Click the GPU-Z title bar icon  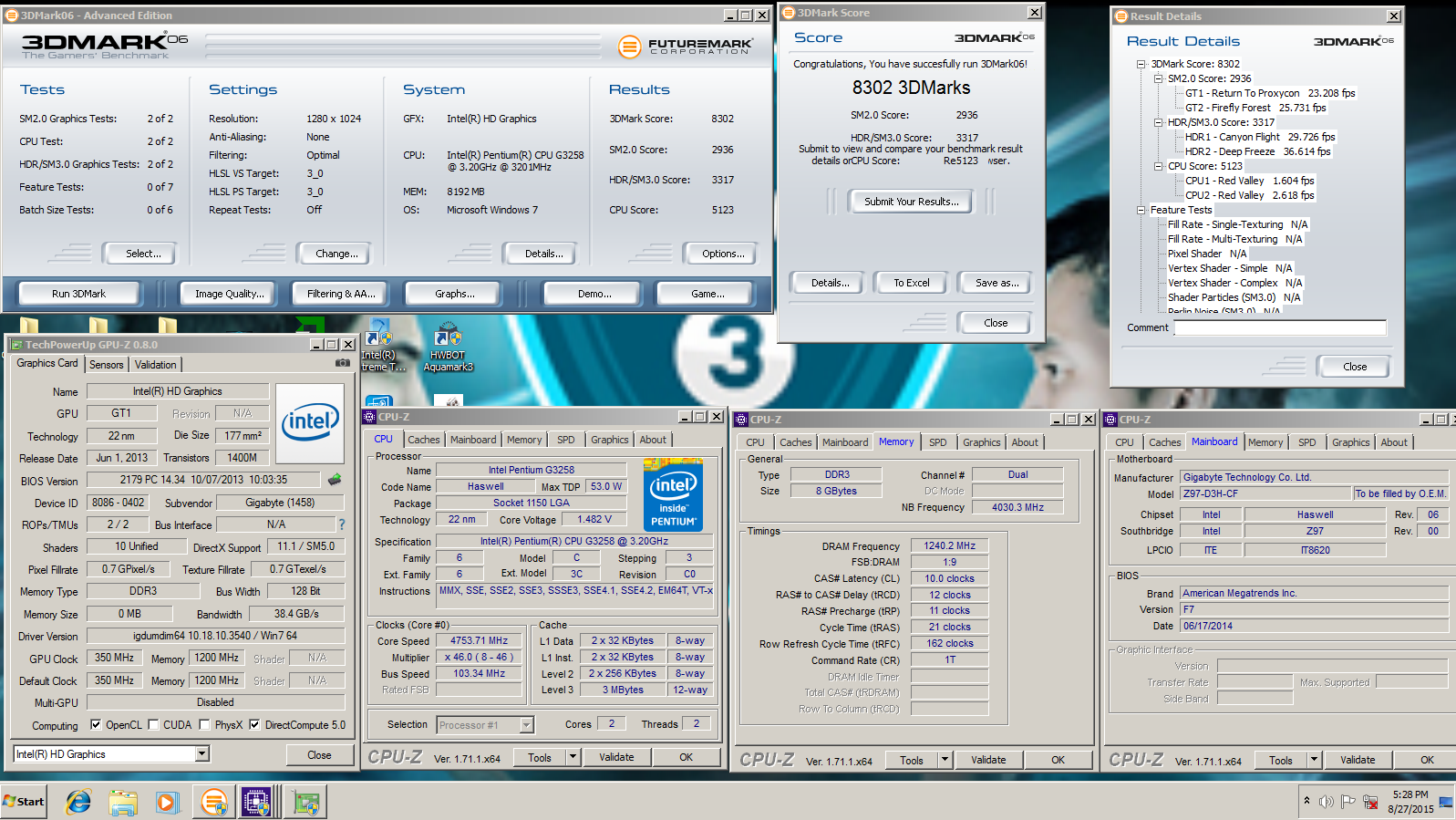click(16, 345)
